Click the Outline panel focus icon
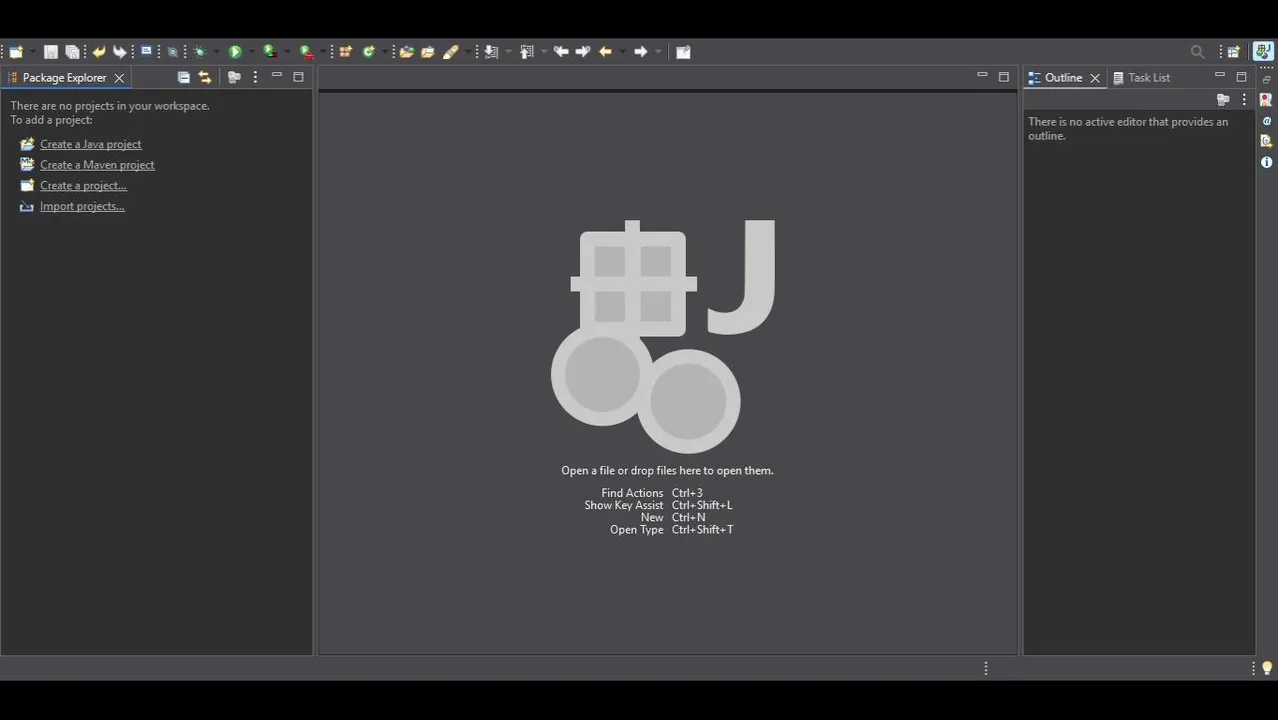Viewport: 1278px width, 720px height. pos(1223,100)
